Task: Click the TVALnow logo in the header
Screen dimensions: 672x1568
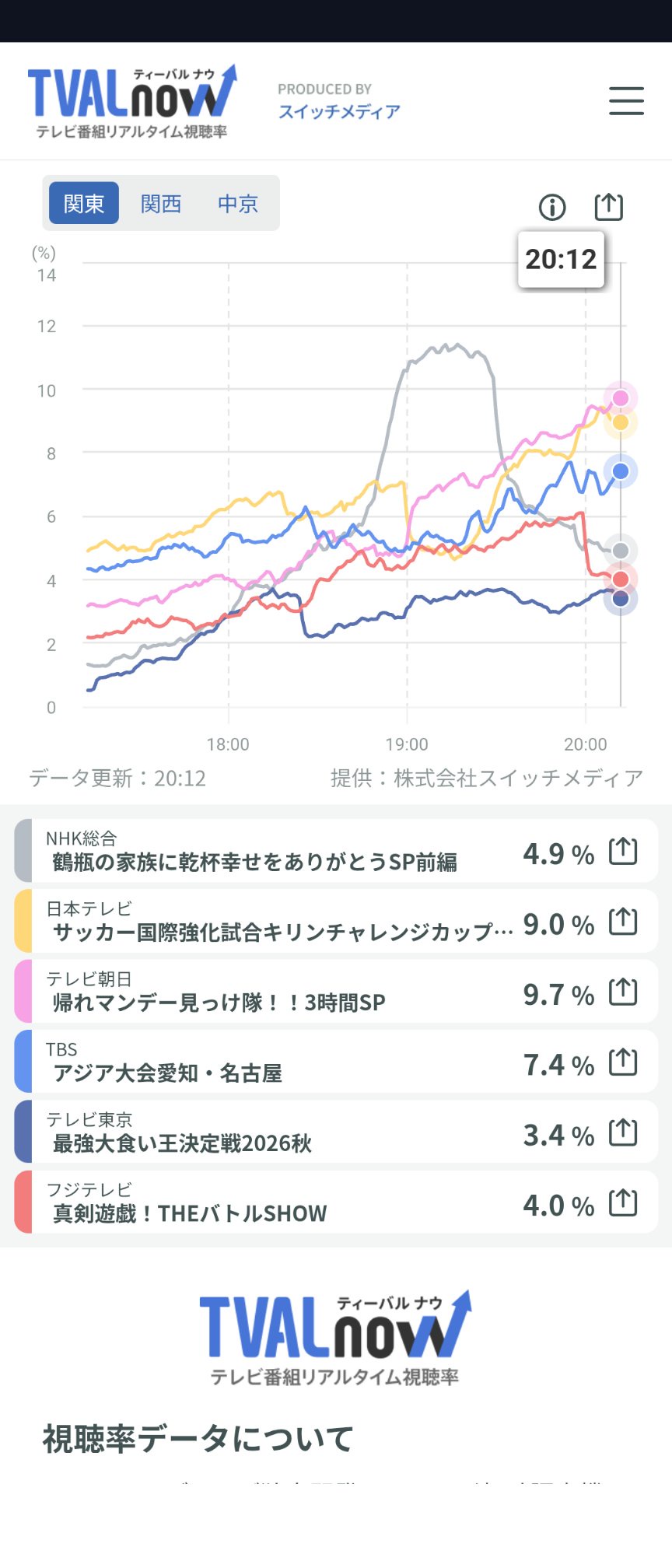Action: tap(131, 101)
